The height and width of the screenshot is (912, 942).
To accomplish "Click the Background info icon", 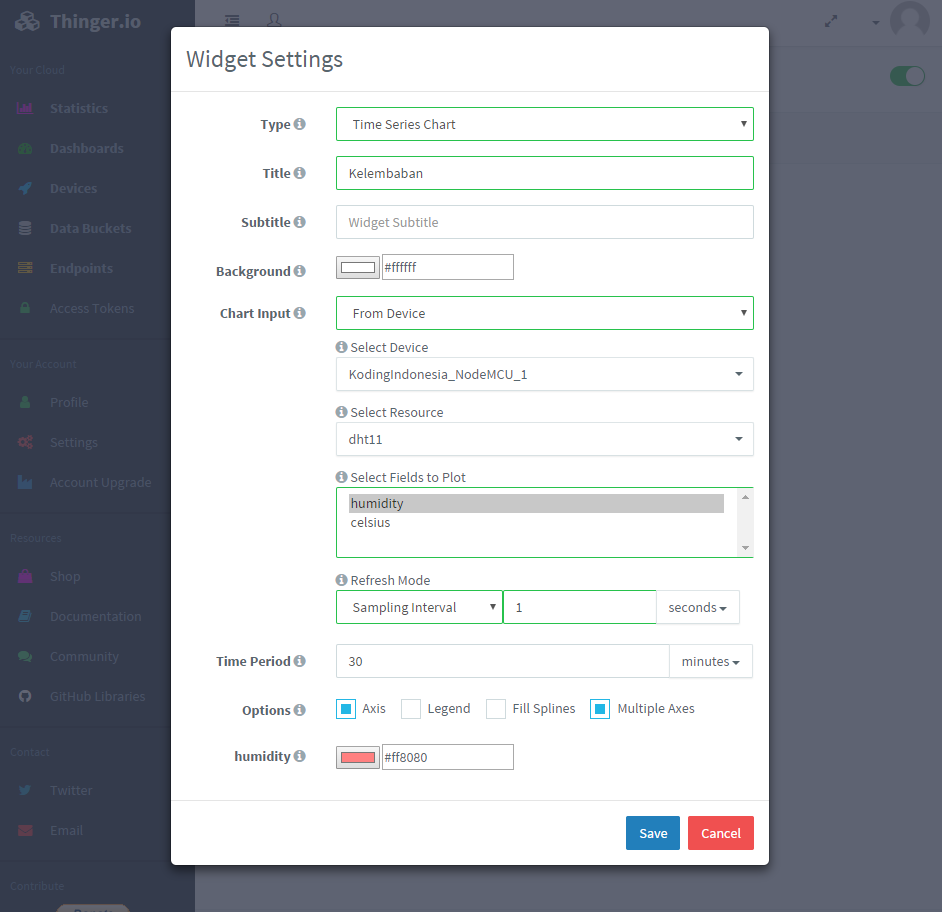I will [x=299, y=271].
